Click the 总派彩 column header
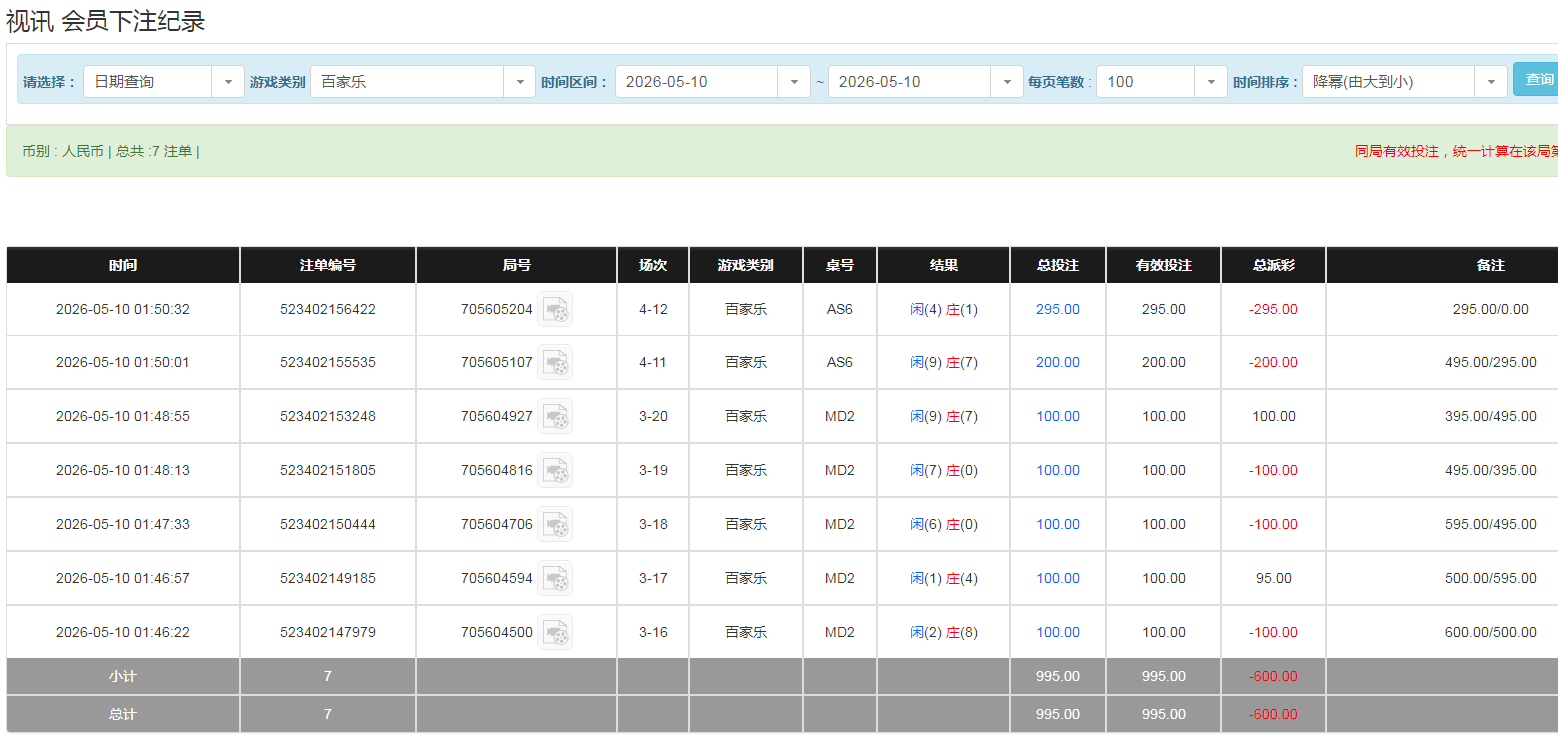The width and height of the screenshot is (1558, 741). pos(1274,266)
